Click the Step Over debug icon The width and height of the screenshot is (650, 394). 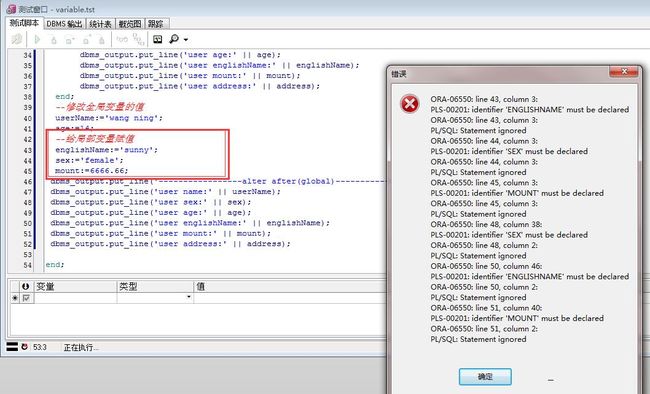pos(70,40)
